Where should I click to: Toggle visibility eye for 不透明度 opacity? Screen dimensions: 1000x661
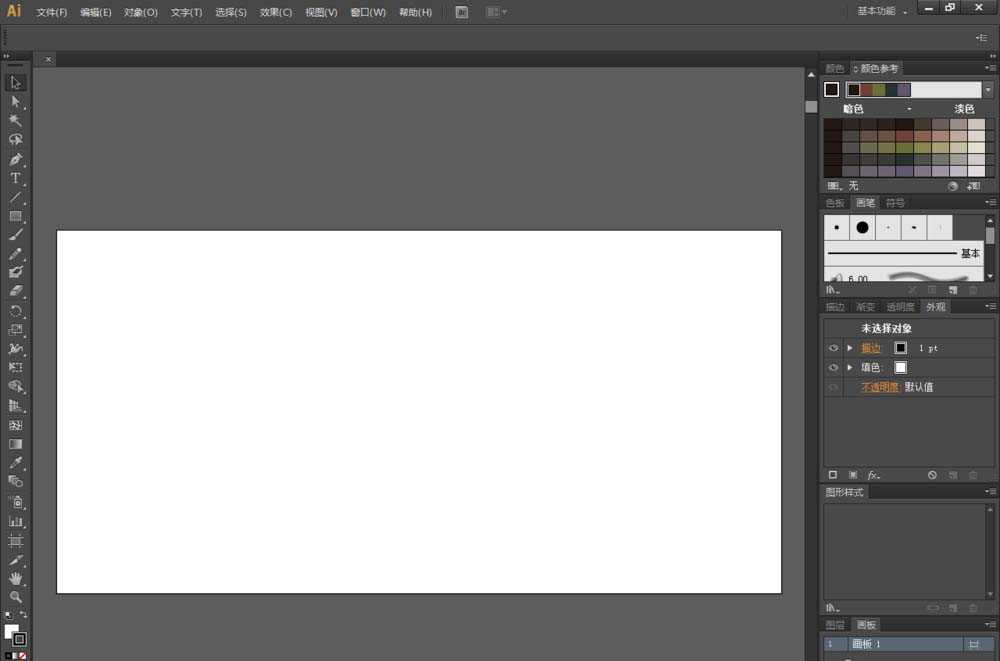coord(833,387)
